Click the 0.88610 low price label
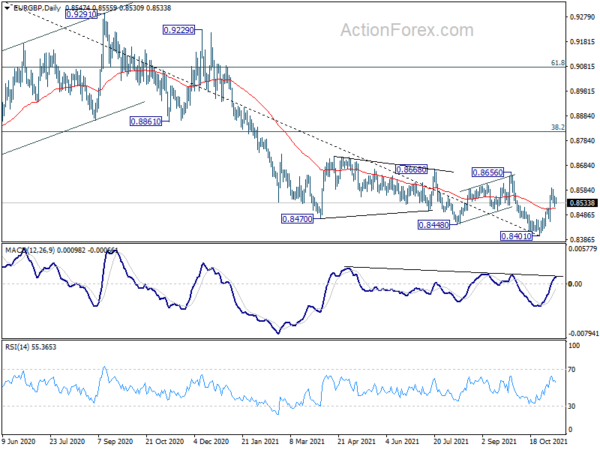 click(x=146, y=122)
